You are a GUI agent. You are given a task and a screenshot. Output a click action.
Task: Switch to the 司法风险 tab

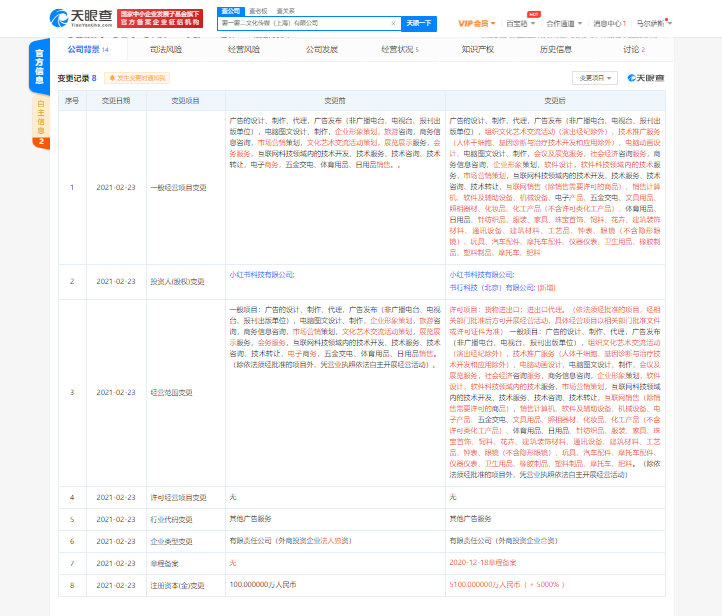pos(166,48)
